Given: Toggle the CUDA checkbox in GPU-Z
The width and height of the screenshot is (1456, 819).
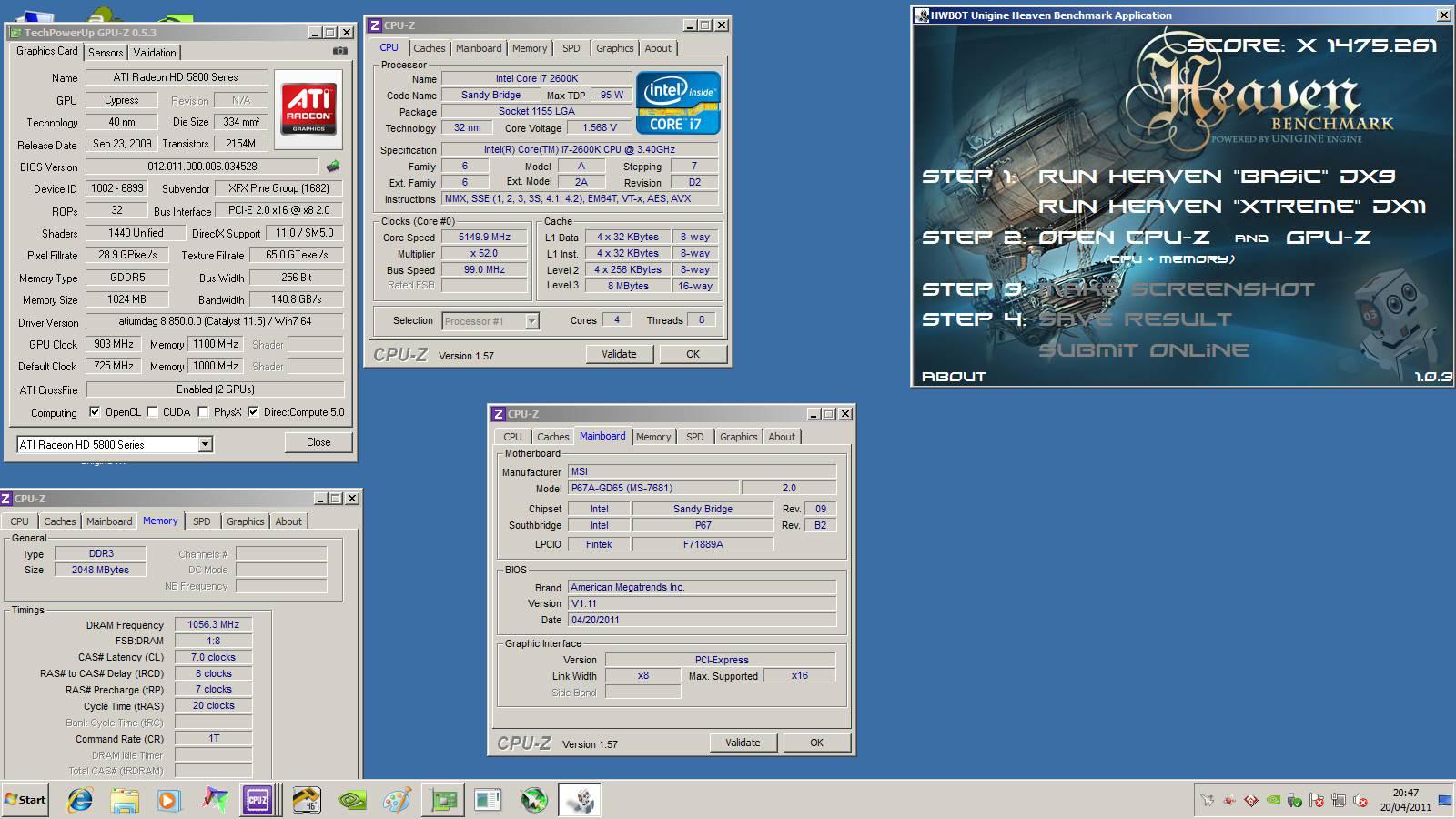Looking at the screenshot, I should click(x=152, y=412).
